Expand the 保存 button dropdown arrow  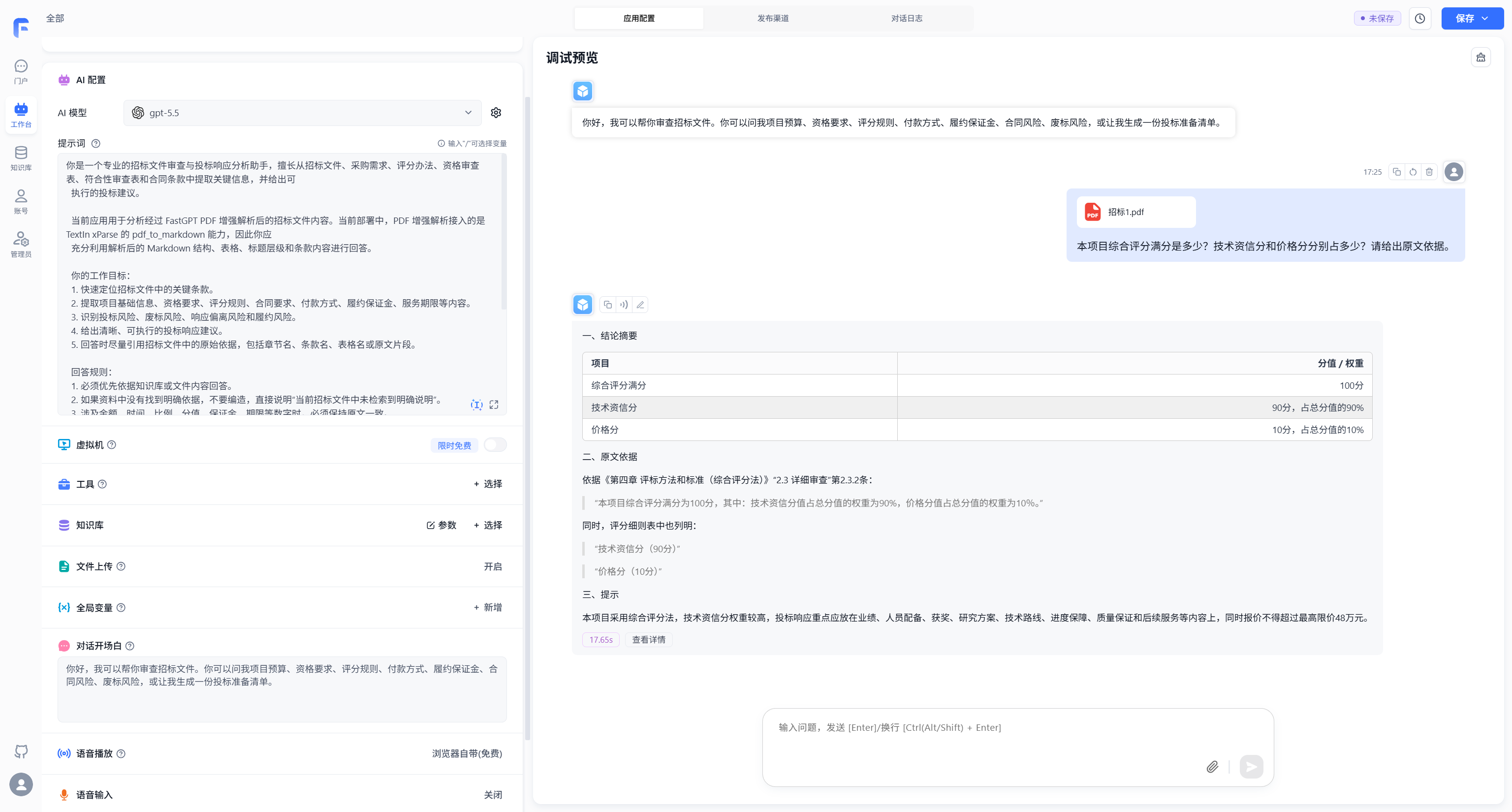[x=1485, y=18]
